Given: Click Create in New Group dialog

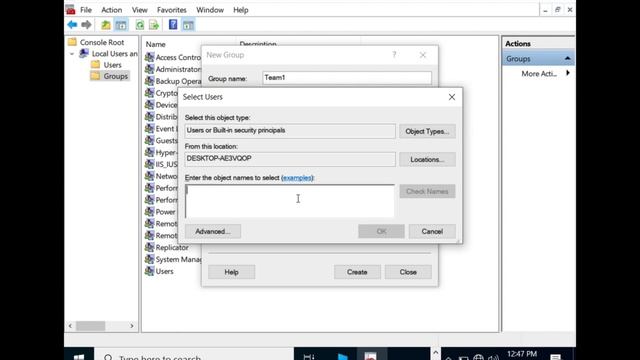Looking at the screenshot, I should pyautogui.click(x=357, y=272).
